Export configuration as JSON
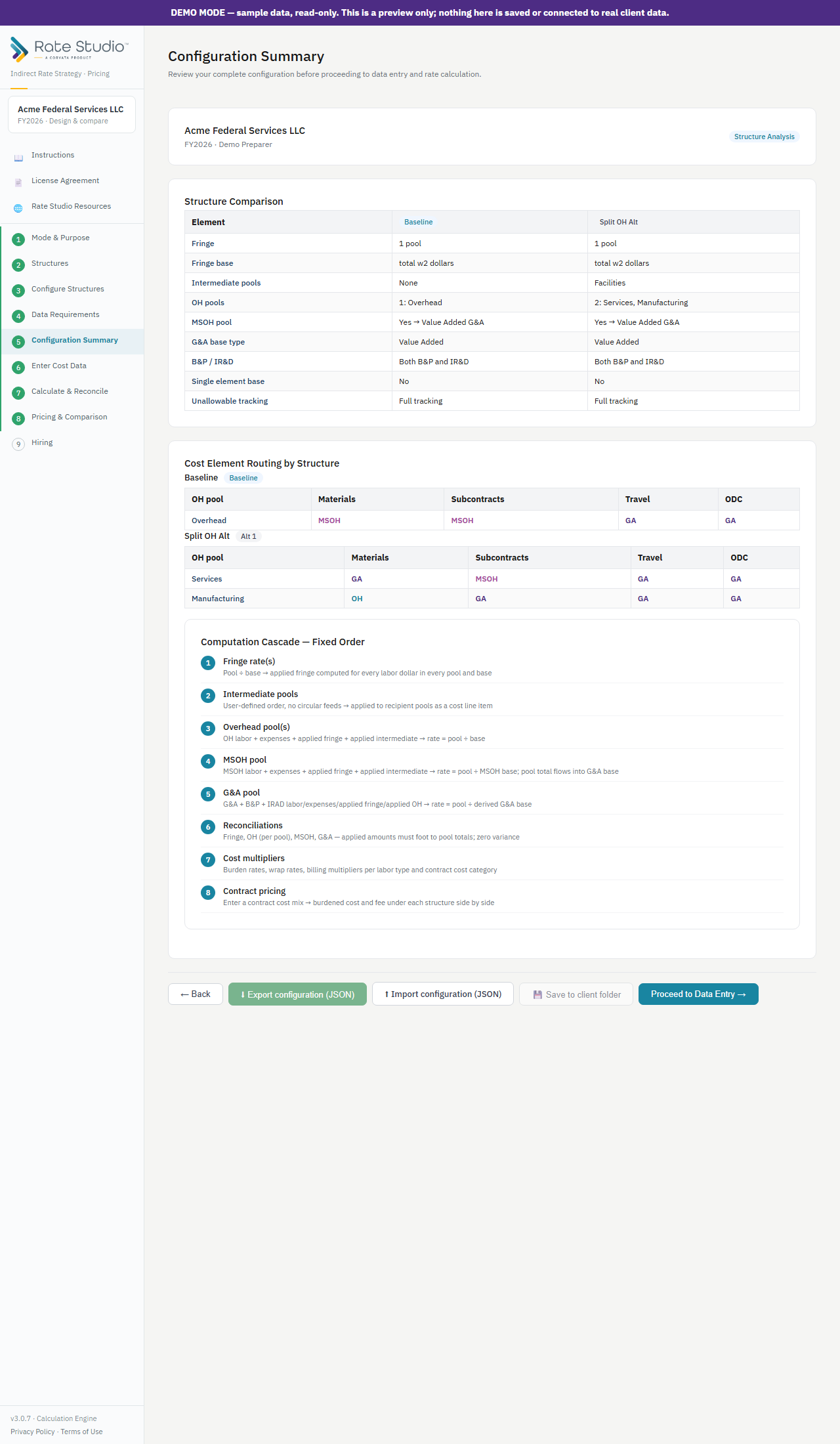This screenshot has width=840, height=1444. point(297,994)
